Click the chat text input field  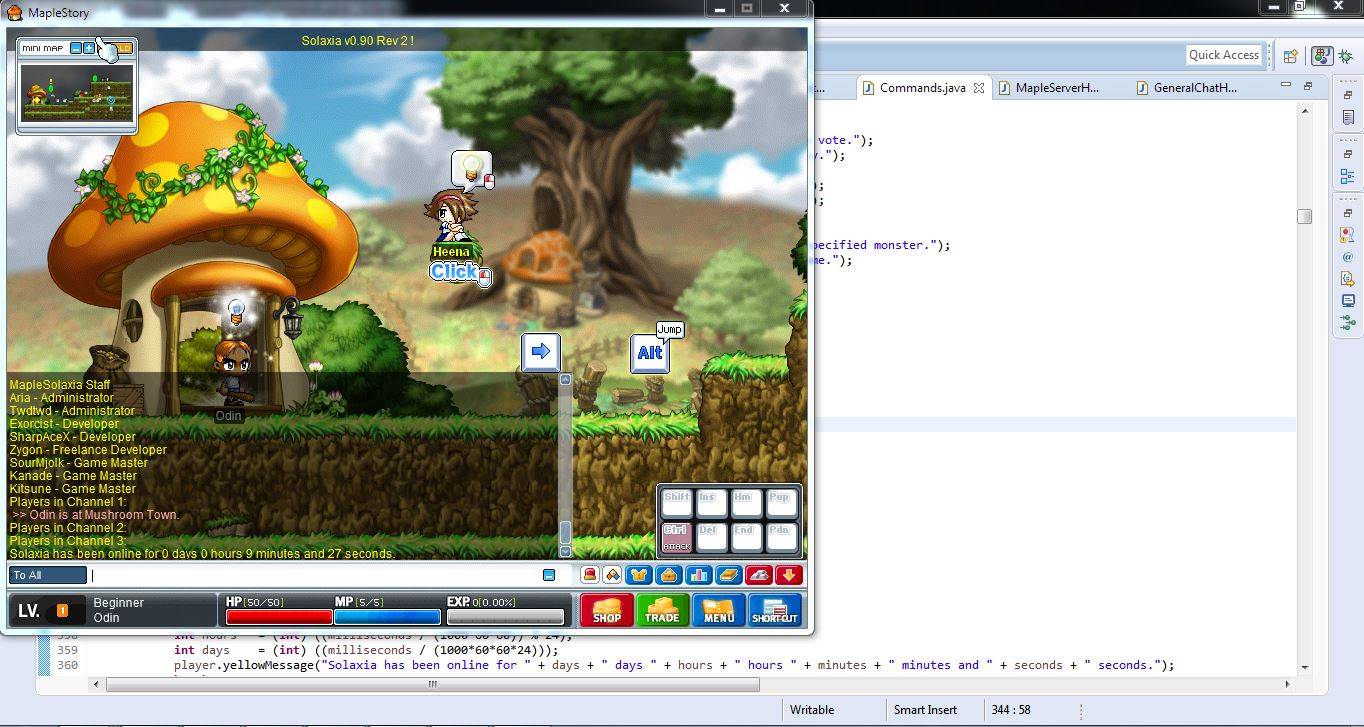[x=315, y=575]
